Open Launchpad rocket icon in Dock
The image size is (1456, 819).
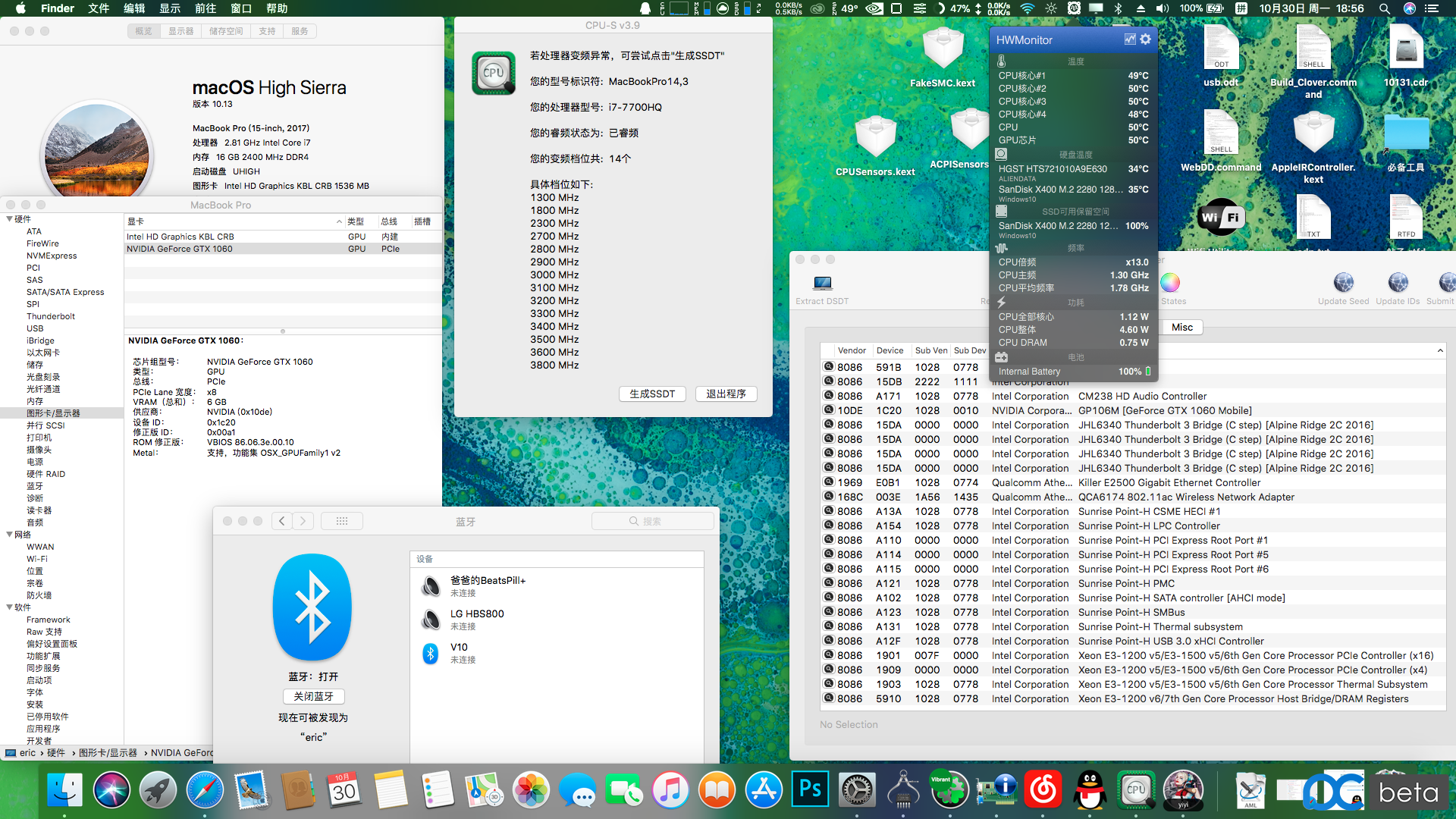tap(158, 791)
